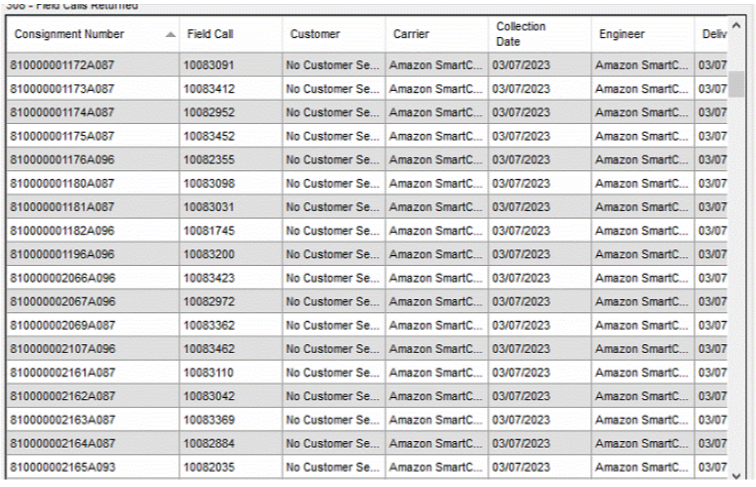Image resolution: width=756 pixels, height=487 pixels.
Task: Click field call 10082884
Action: [209, 441]
